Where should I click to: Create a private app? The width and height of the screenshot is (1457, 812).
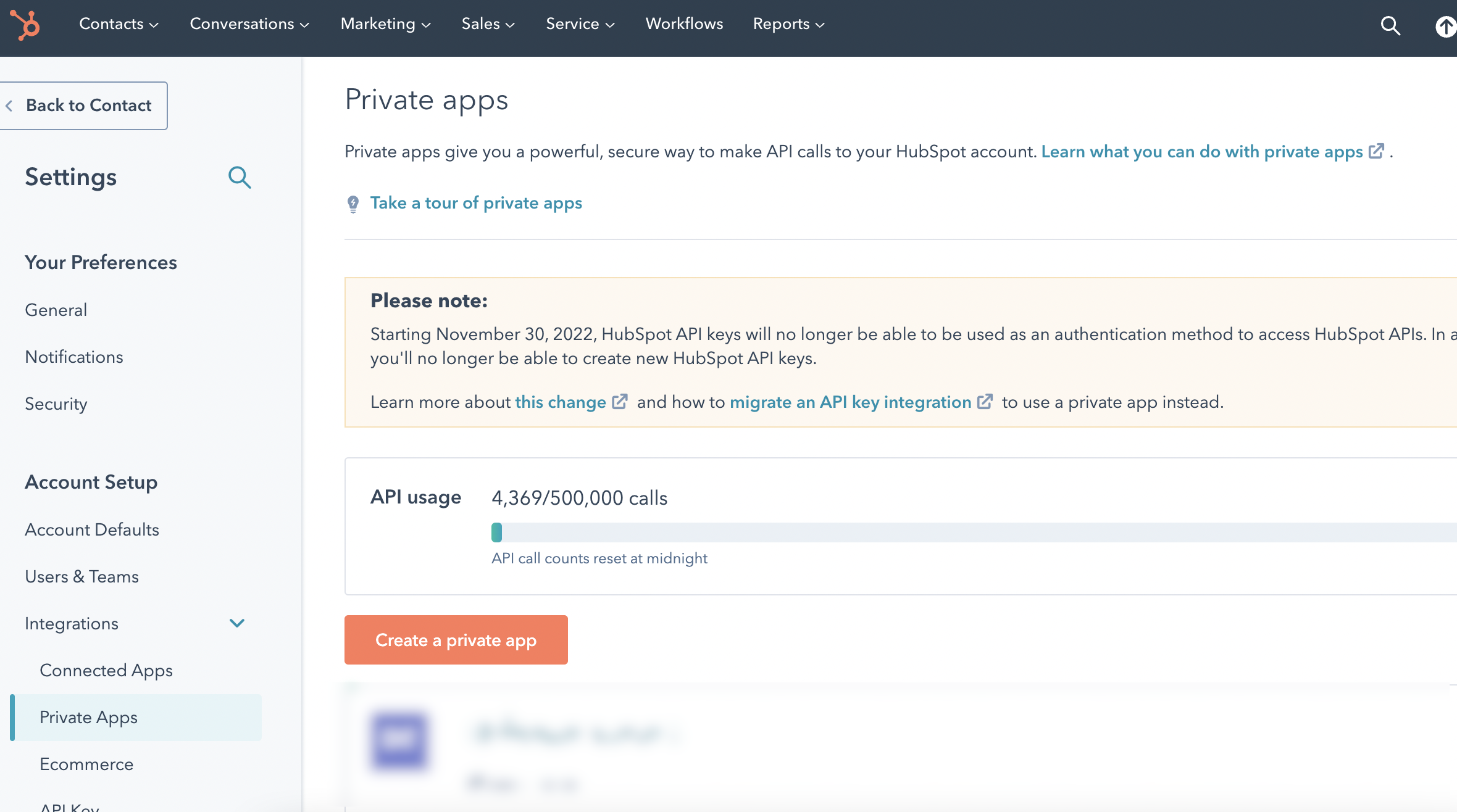[456, 640]
